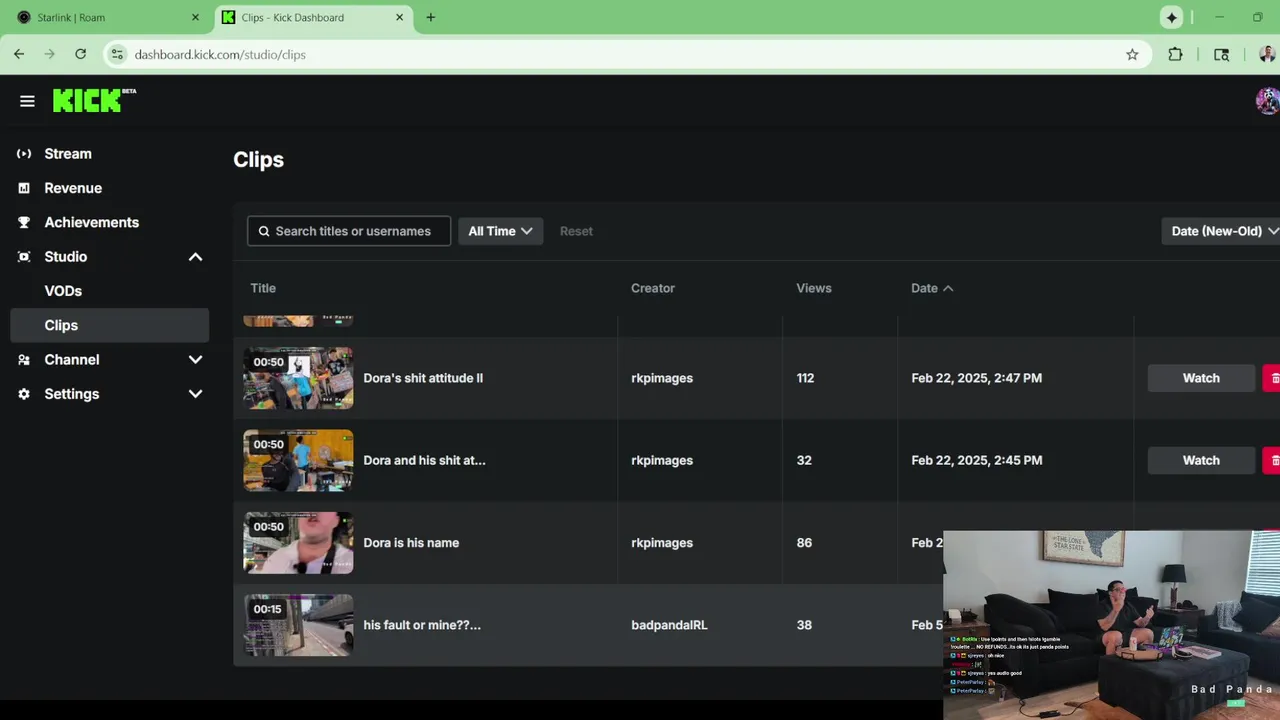This screenshot has width=1280, height=720.
Task: Delete the Dora and his shit at... clip
Action: click(1272, 460)
